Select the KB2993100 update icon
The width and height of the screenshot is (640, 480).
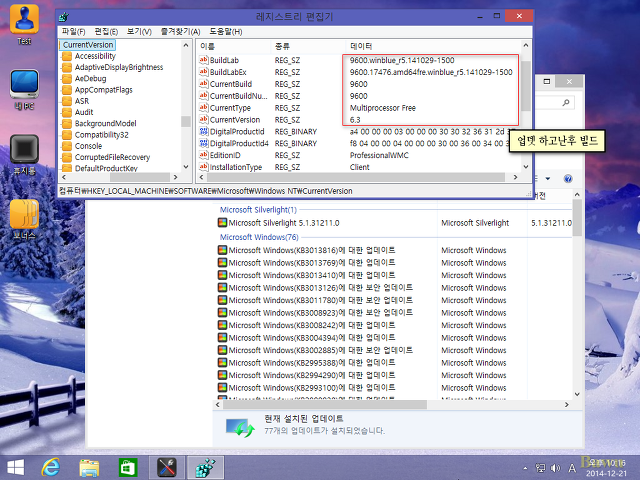(222, 387)
